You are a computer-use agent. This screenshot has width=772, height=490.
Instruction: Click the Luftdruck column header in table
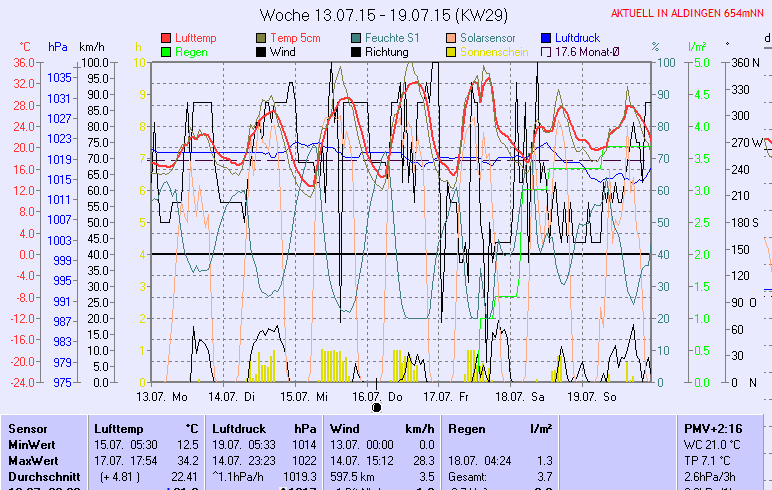point(239,428)
